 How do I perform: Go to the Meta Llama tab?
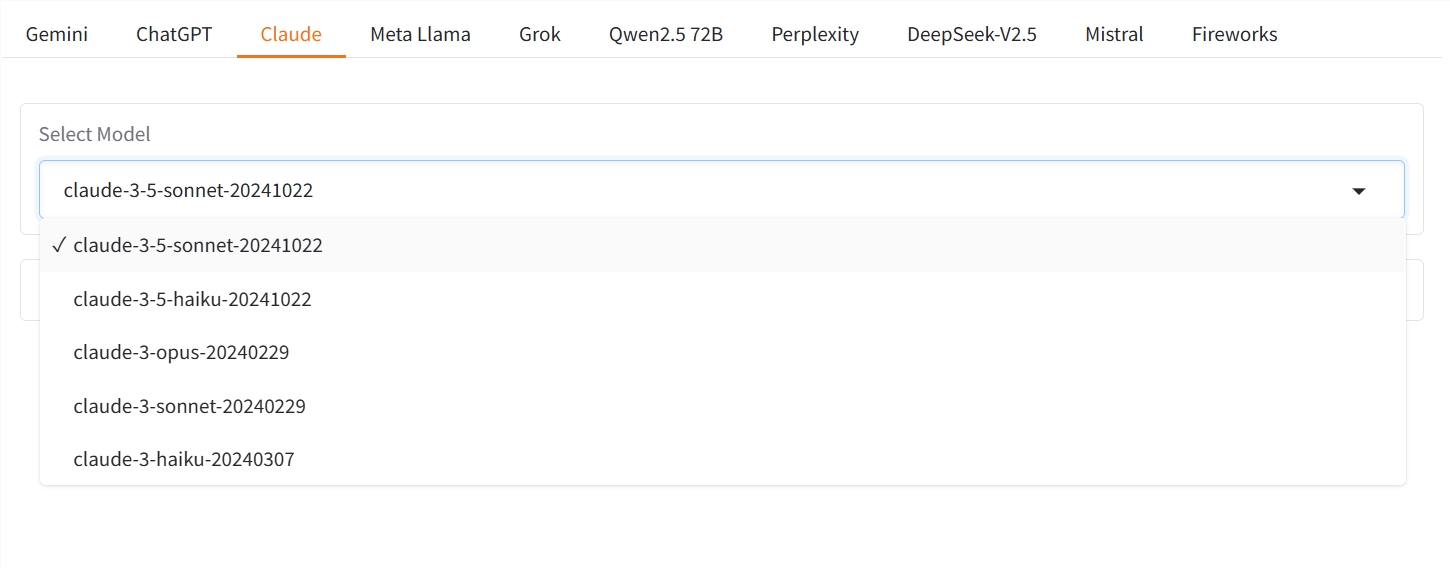click(420, 34)
